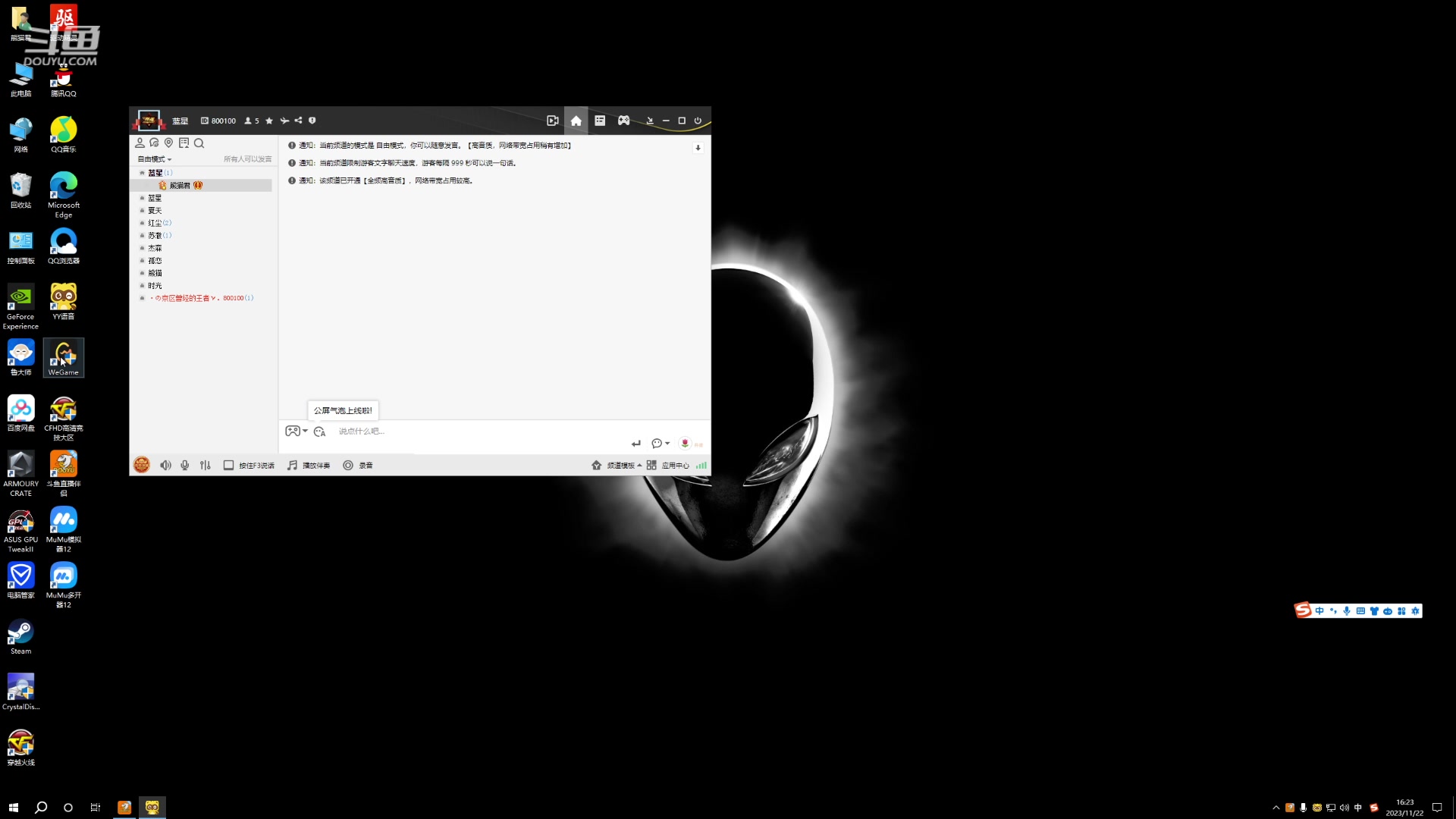Click the YY icon in the taskbar
This screenshot has height=819, width=1456.
pos(152,807)
